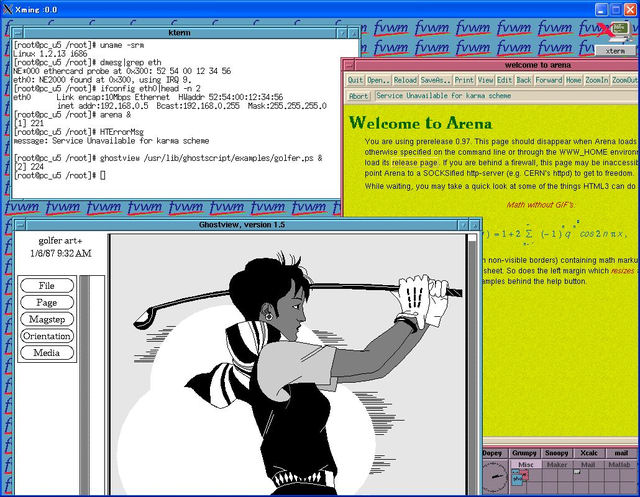This screenshot has width=640, height=497.
Task: Click View in Arena toolbar
Action: click(485, 80)
